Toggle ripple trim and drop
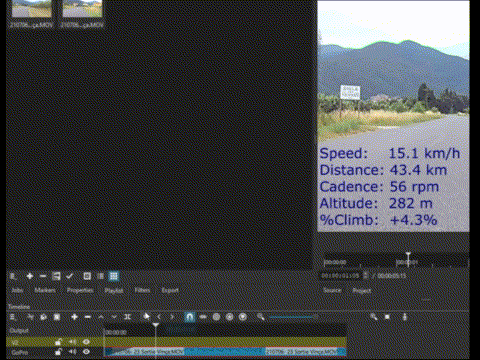480x360 pixels. 216,317
